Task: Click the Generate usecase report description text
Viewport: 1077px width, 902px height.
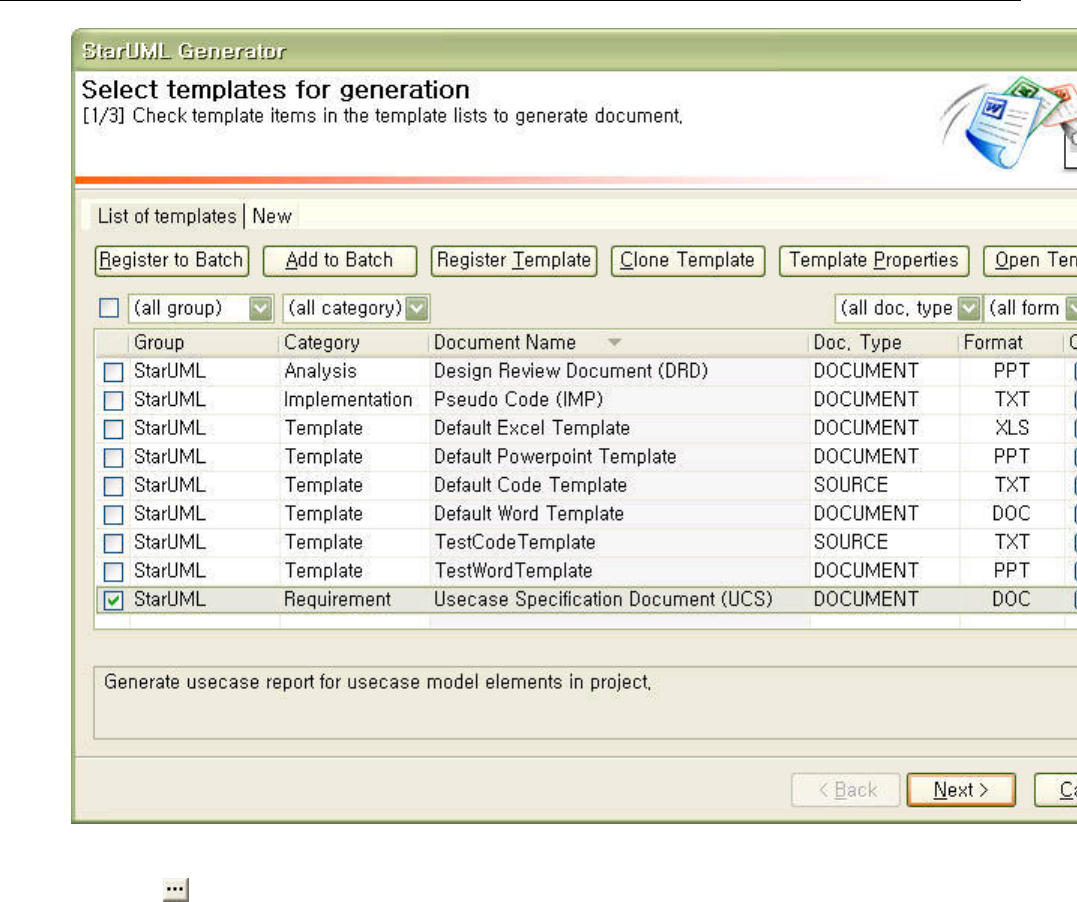Action: tap(377, 682)
